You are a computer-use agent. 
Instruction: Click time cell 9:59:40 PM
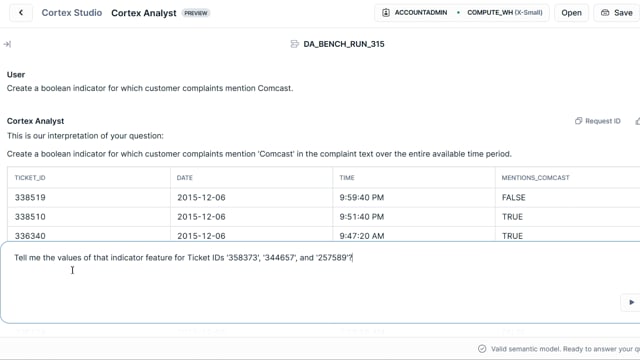click(x=362, y=198)
